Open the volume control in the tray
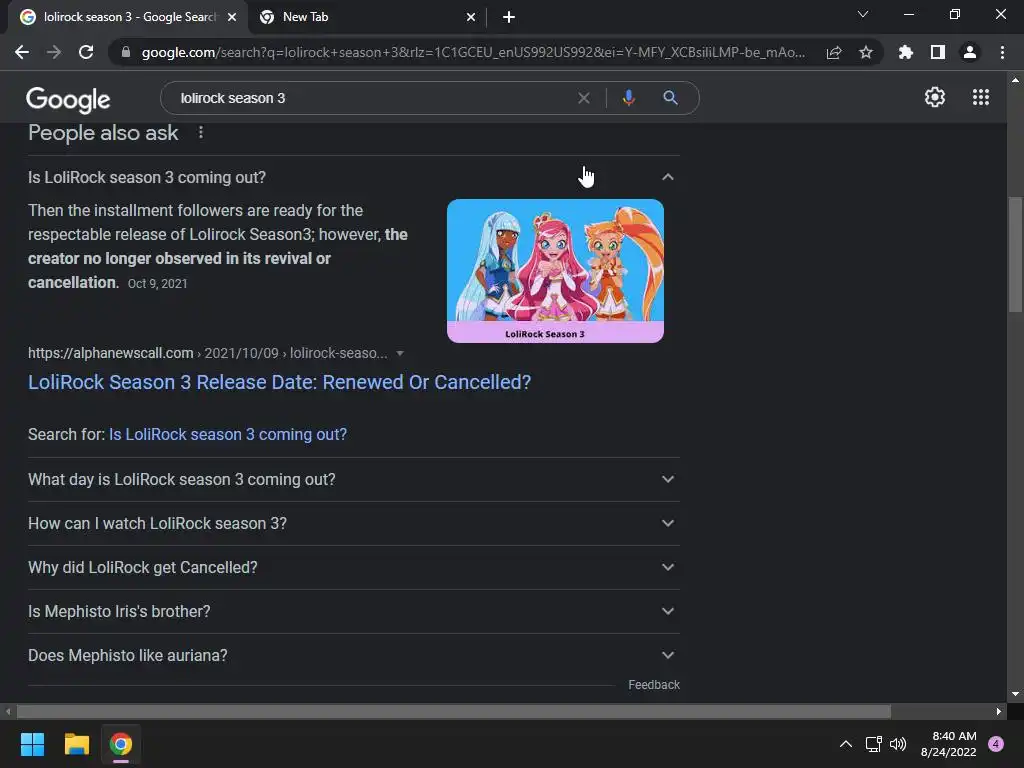 point(898,744)
